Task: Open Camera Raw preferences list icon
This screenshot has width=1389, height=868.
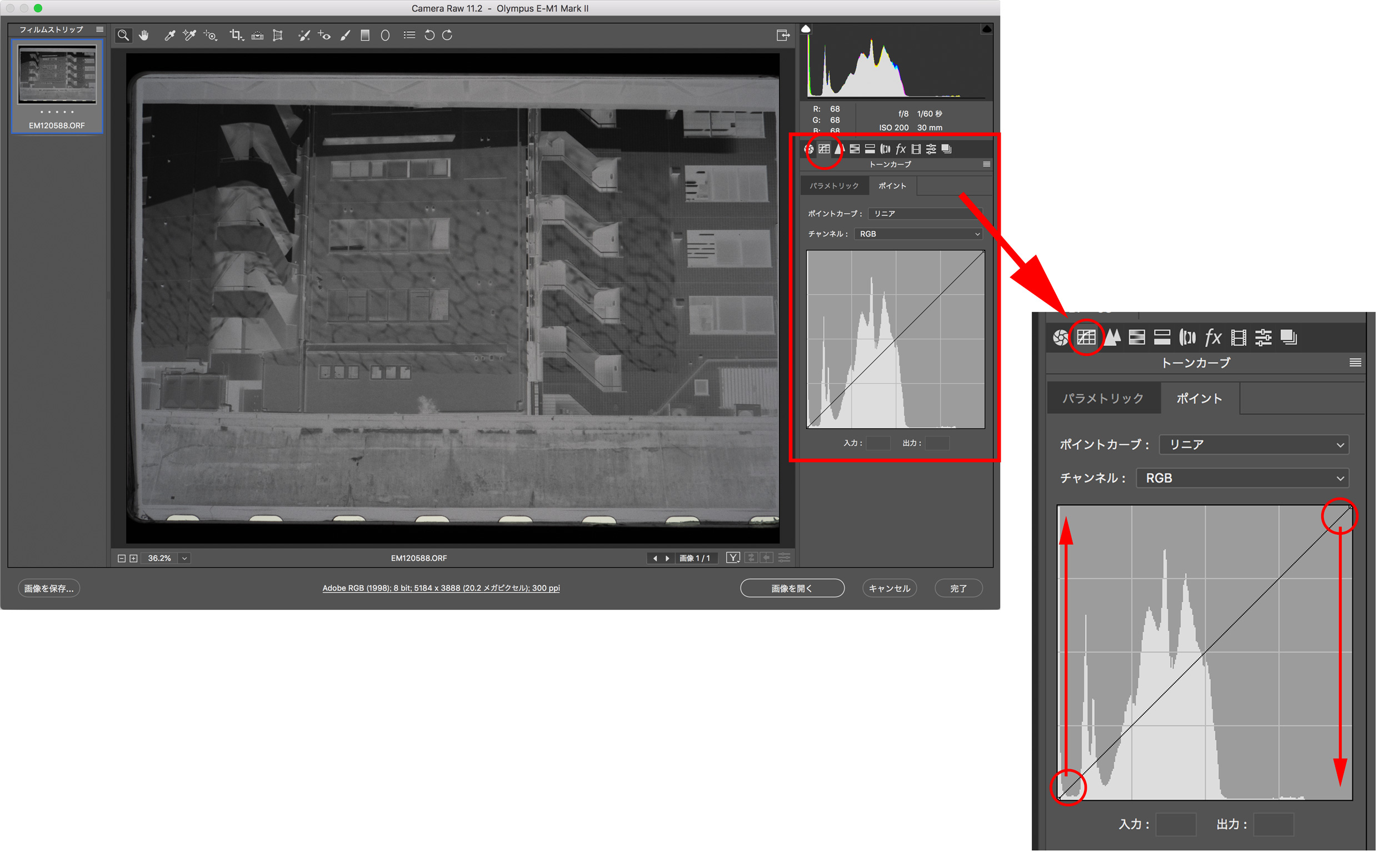Action: (409, 36)
